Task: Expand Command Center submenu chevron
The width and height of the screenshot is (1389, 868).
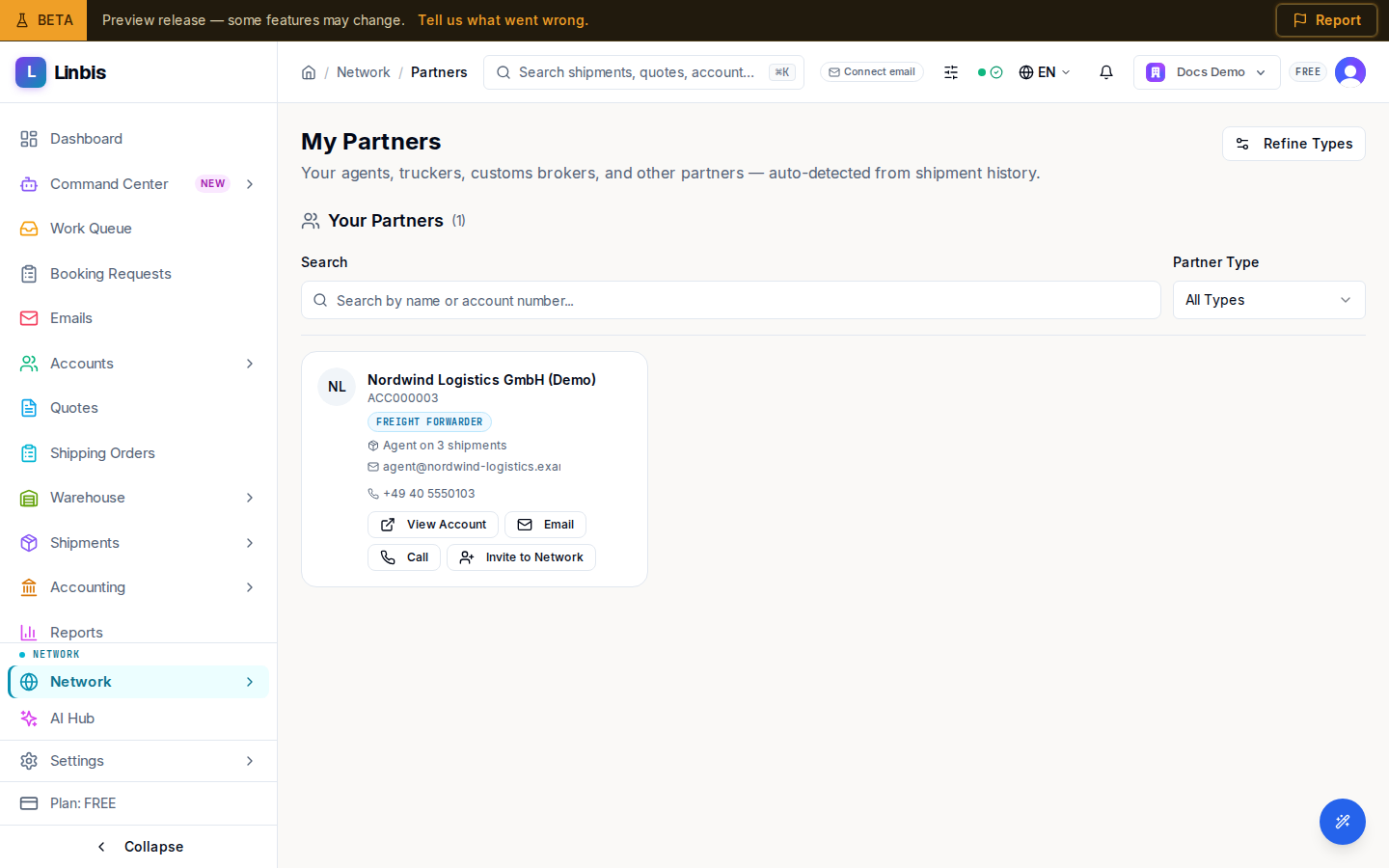Action: point(250,184)
